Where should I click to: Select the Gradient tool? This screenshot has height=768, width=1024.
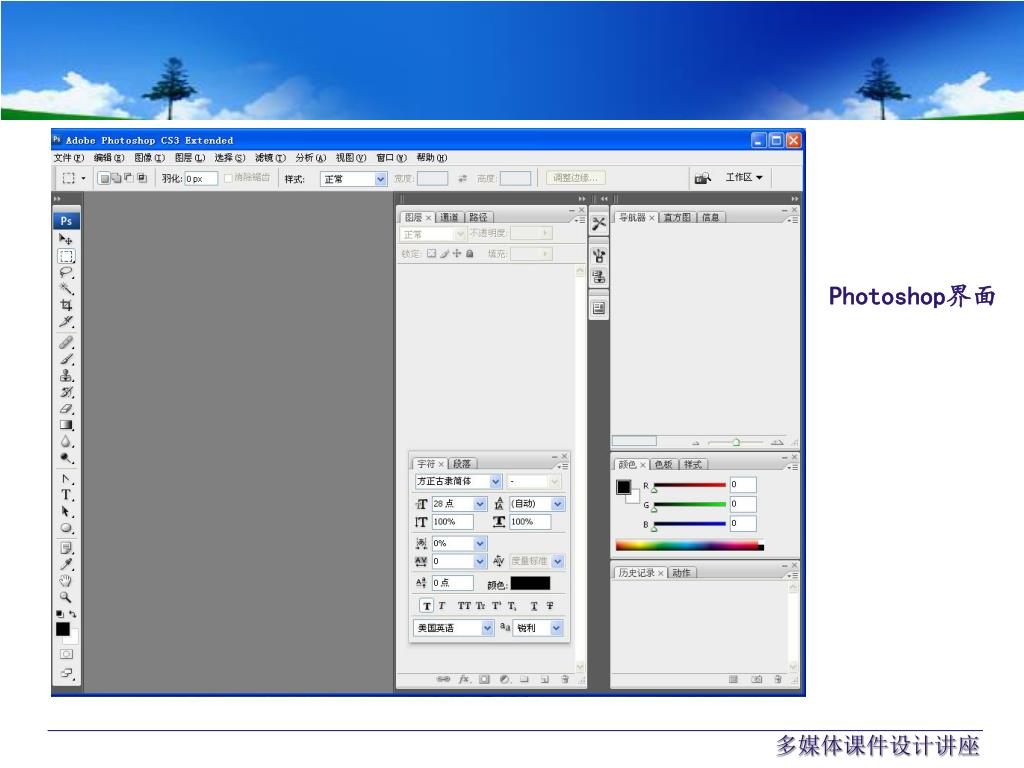(66, 425)
